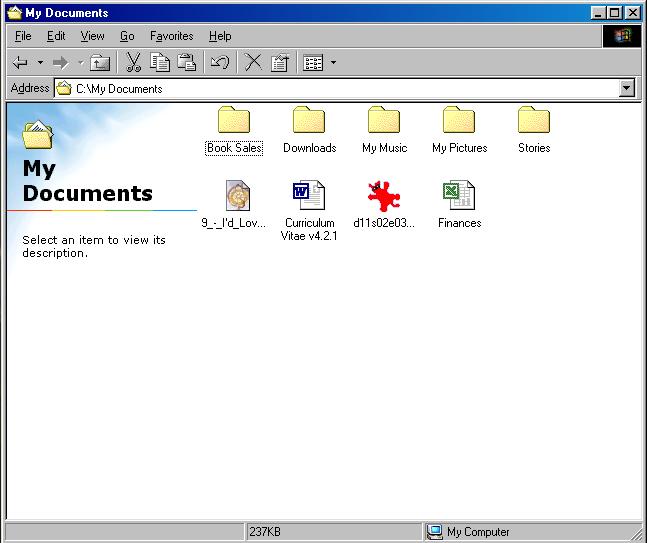The image size is (647, 543).
Task: Open the View menu
Action: click(92, 36)
